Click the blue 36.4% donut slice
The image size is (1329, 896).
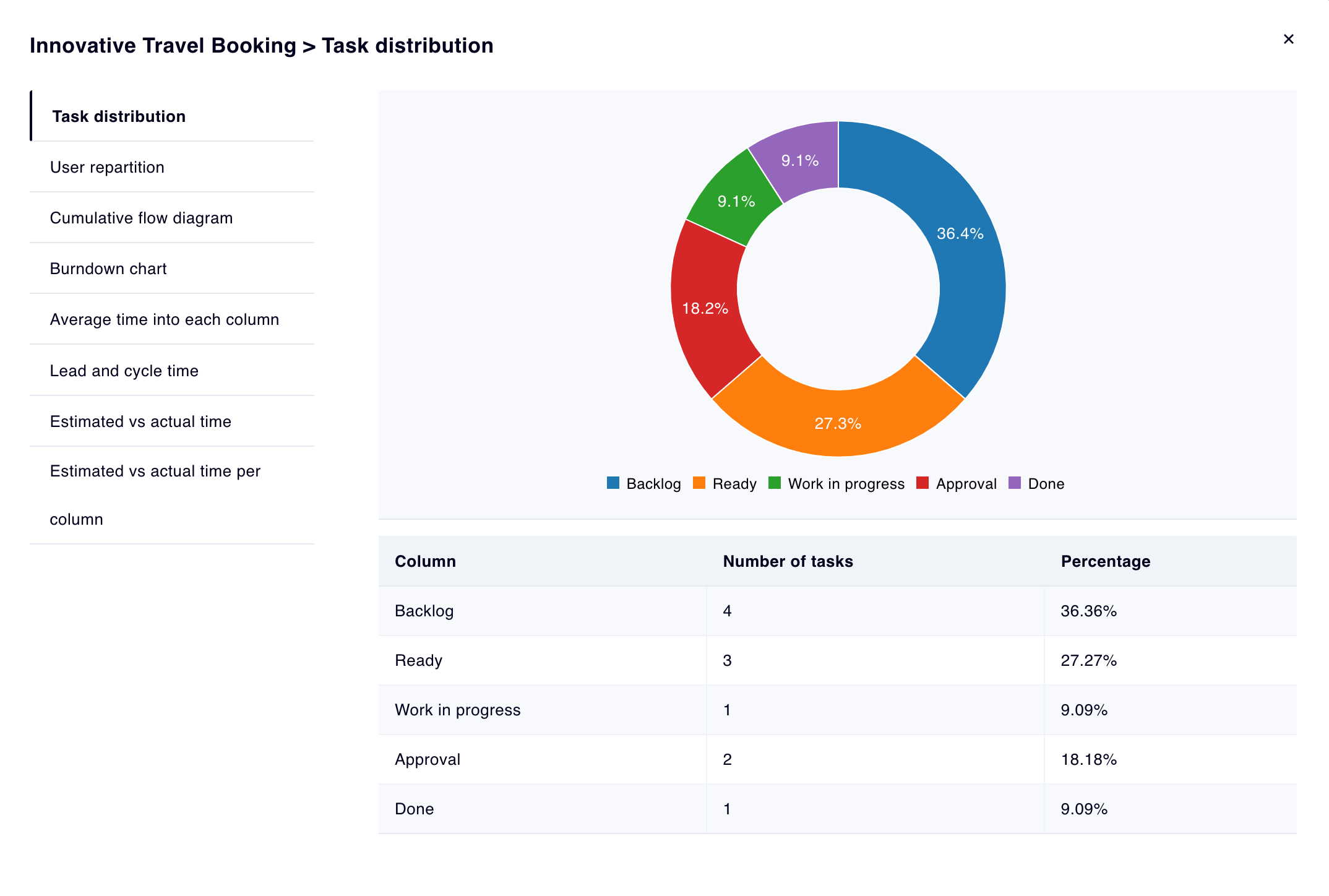pyautogui.click(x=965, y=260)
